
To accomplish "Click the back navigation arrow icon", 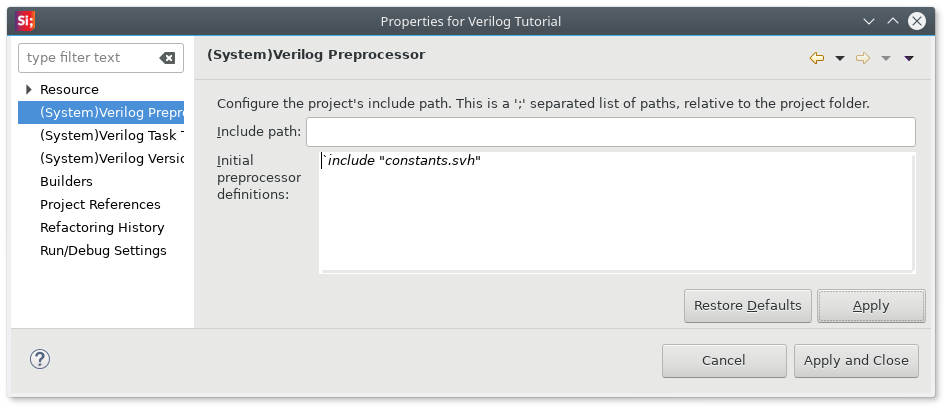I will coord(817,58).
